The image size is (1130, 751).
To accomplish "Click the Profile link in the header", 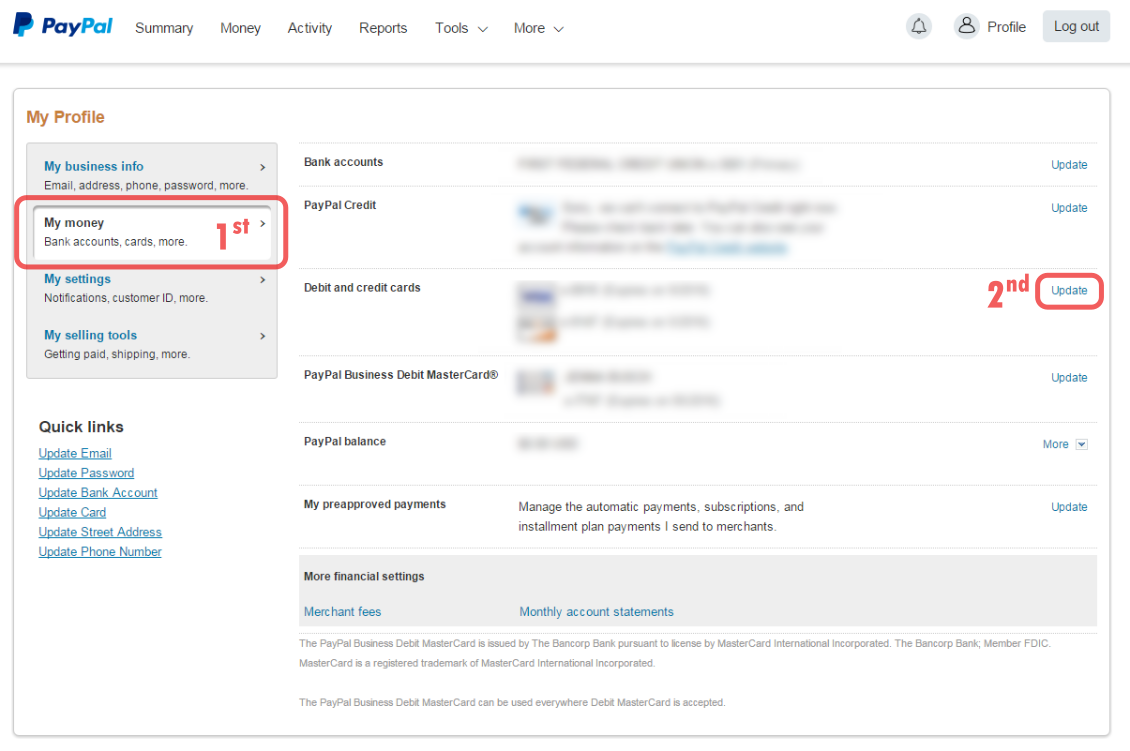I will tap(1006, 27).
